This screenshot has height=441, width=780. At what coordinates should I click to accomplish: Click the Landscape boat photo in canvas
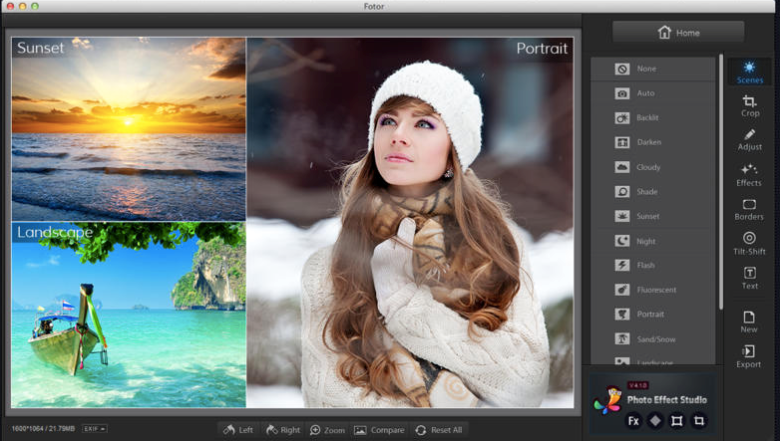point(128,315)
